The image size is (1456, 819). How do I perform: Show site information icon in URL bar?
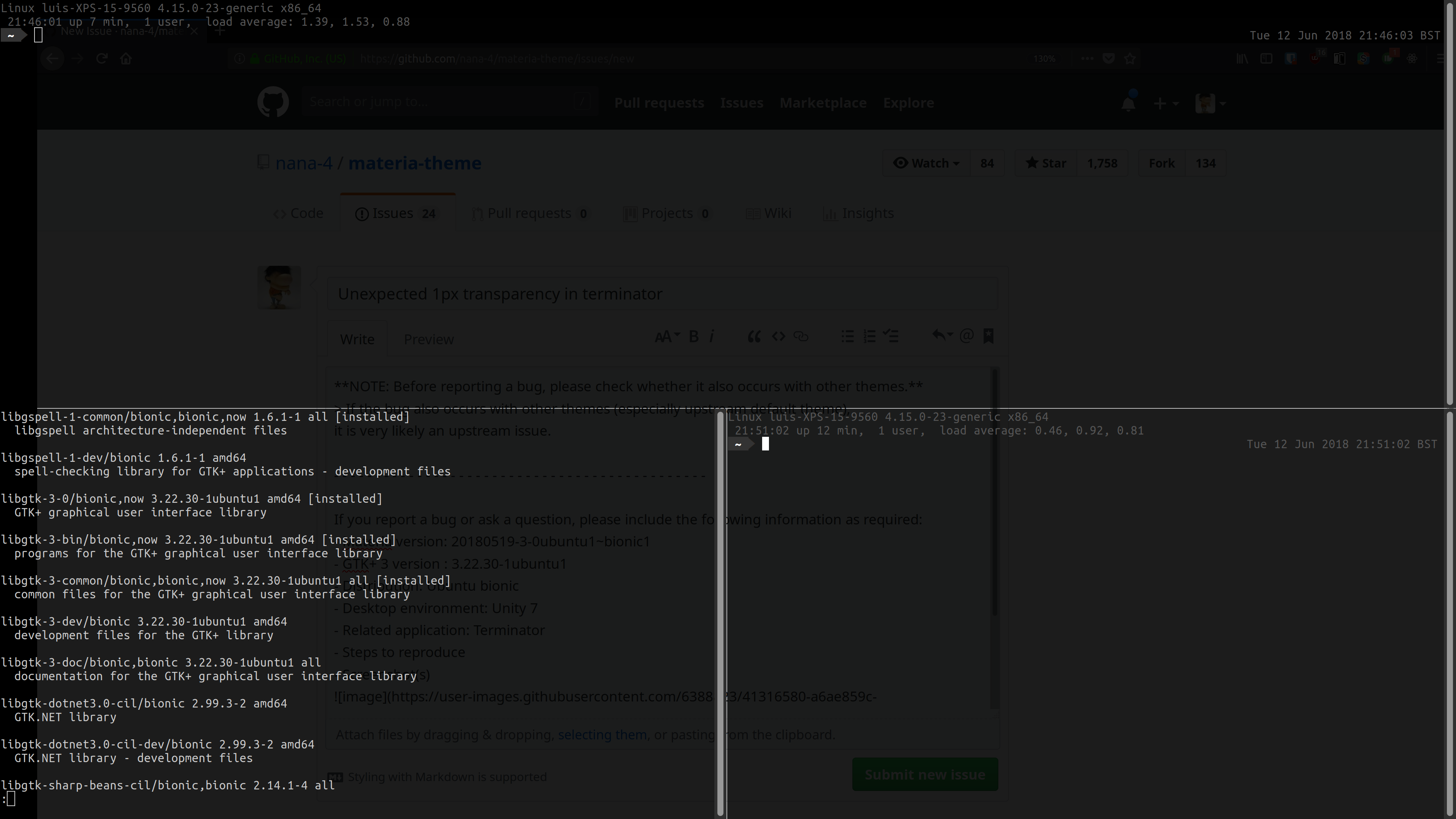click(x=240, y=59)
